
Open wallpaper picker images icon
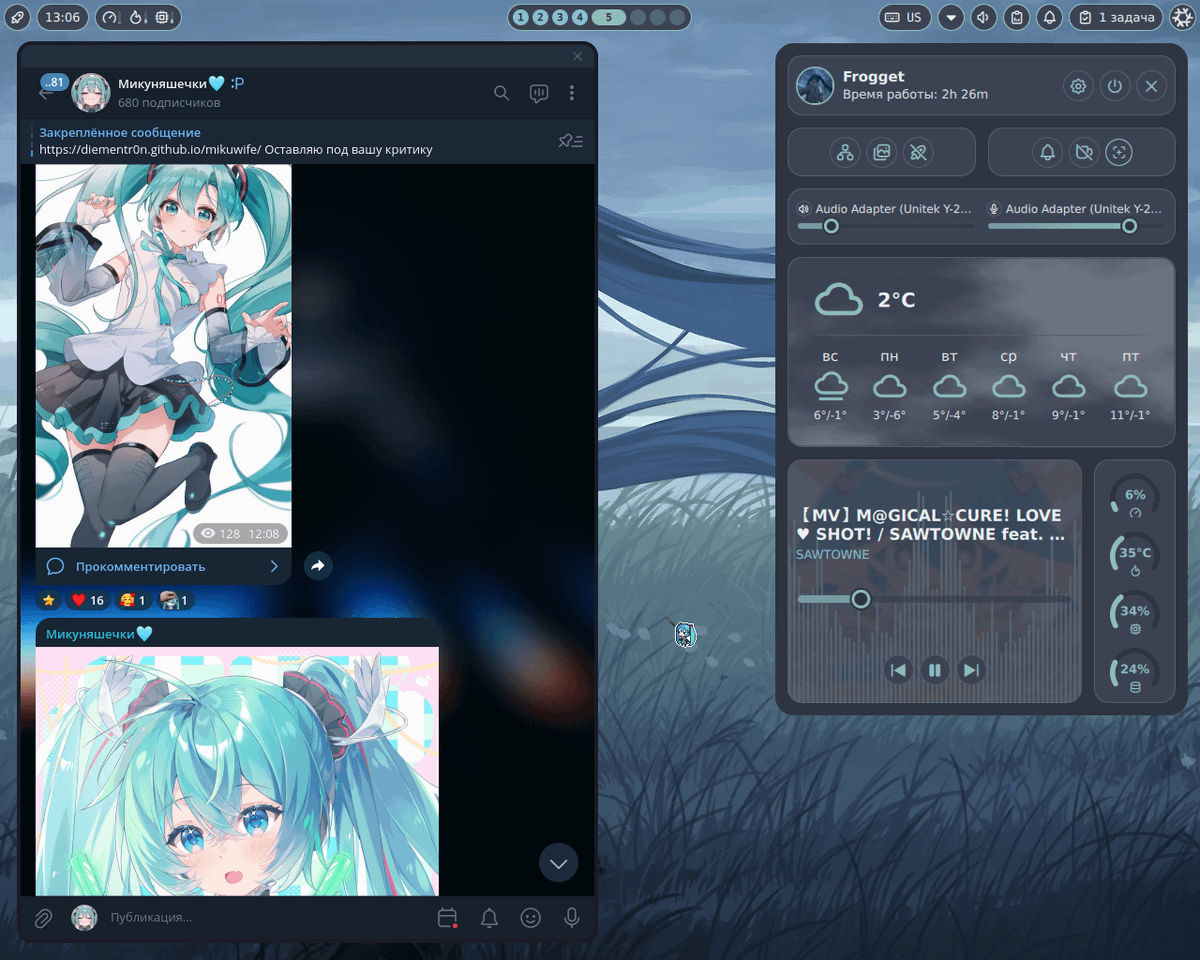click(881, 152)
